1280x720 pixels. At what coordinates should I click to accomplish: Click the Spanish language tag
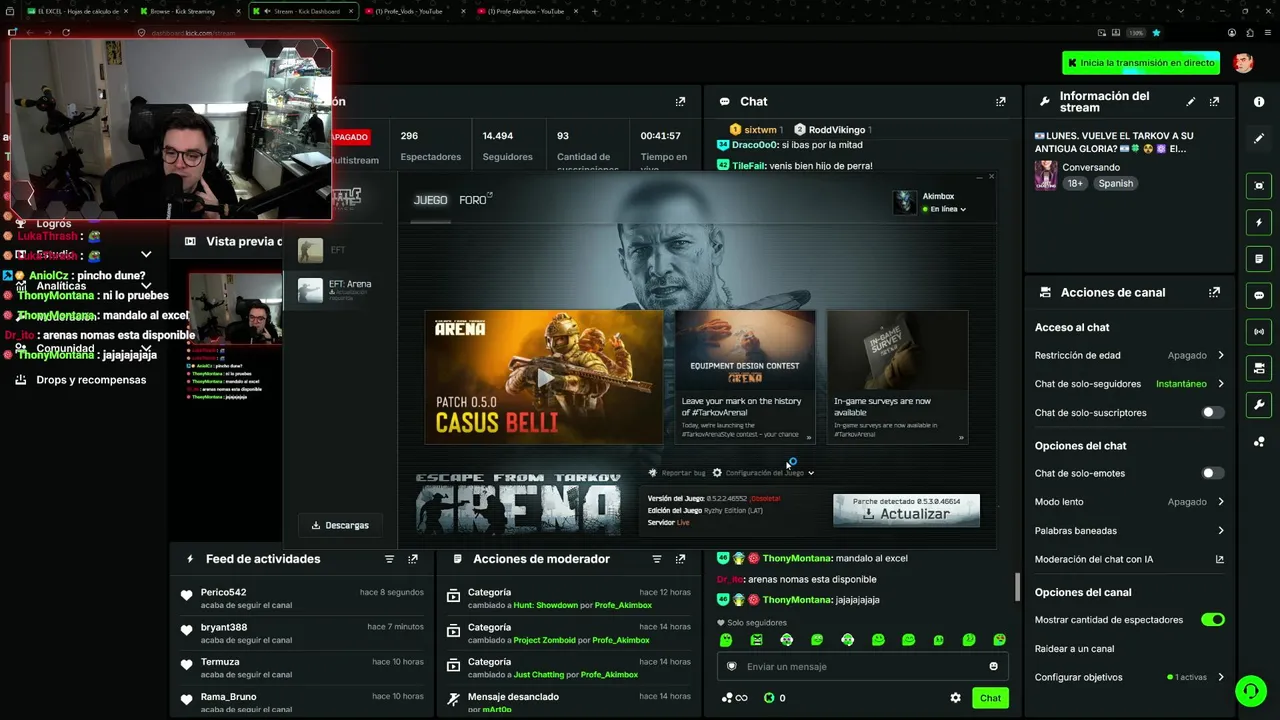[1115, 183]
